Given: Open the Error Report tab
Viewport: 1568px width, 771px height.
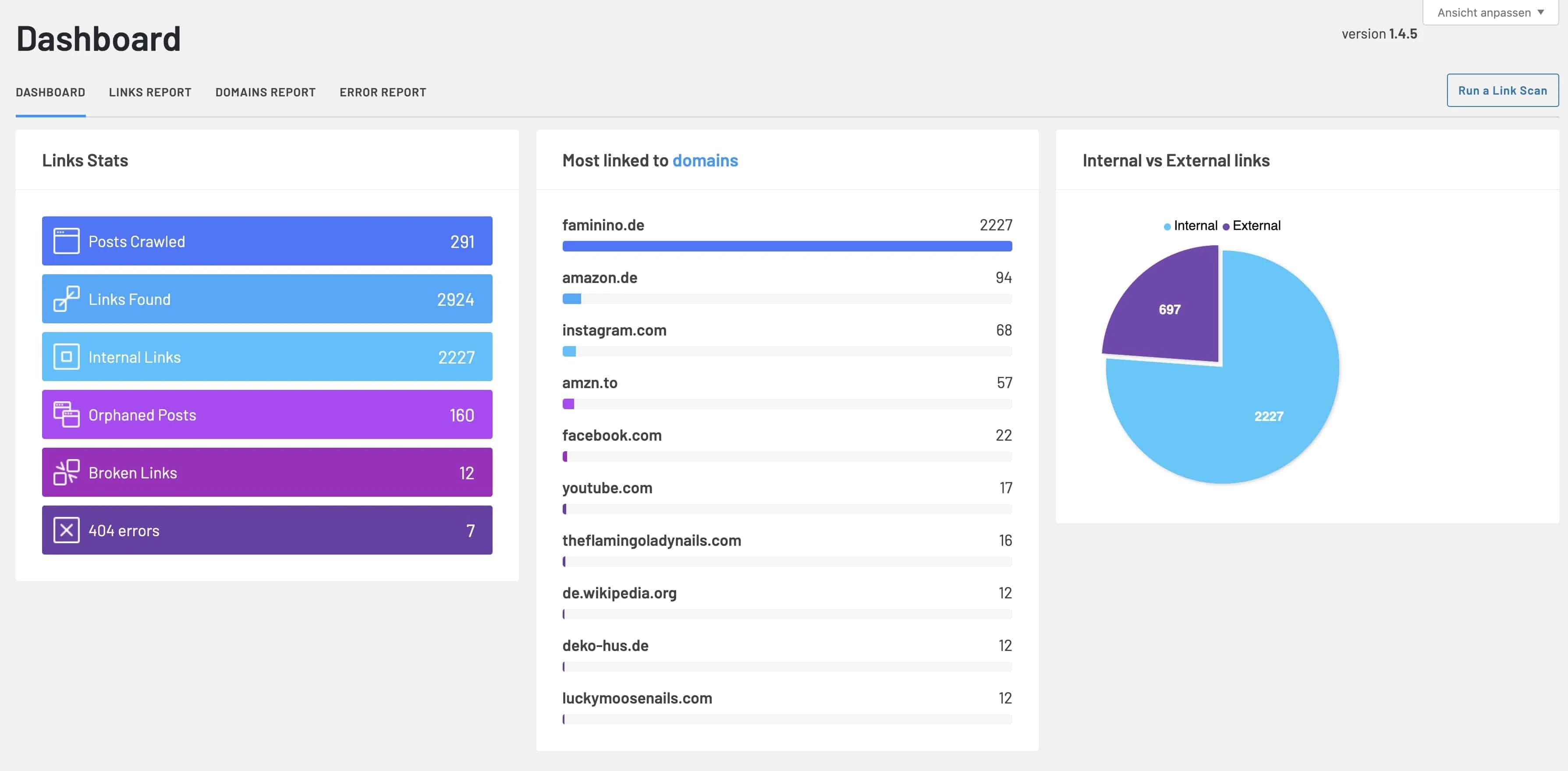Looking at the screenshot, I should click(382, 92).
